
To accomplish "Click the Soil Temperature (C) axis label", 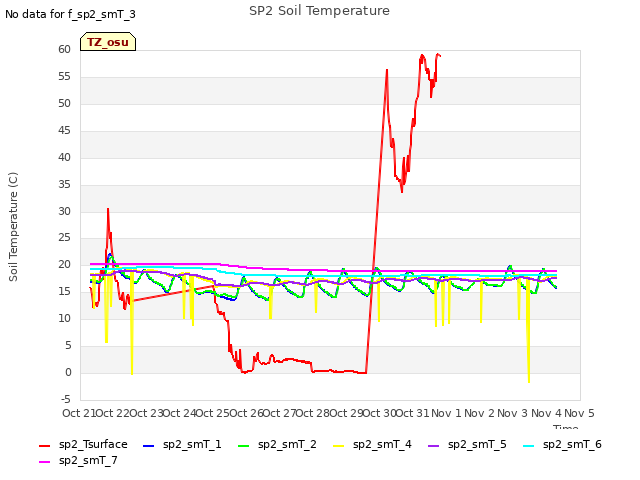I will pos(13,227).
